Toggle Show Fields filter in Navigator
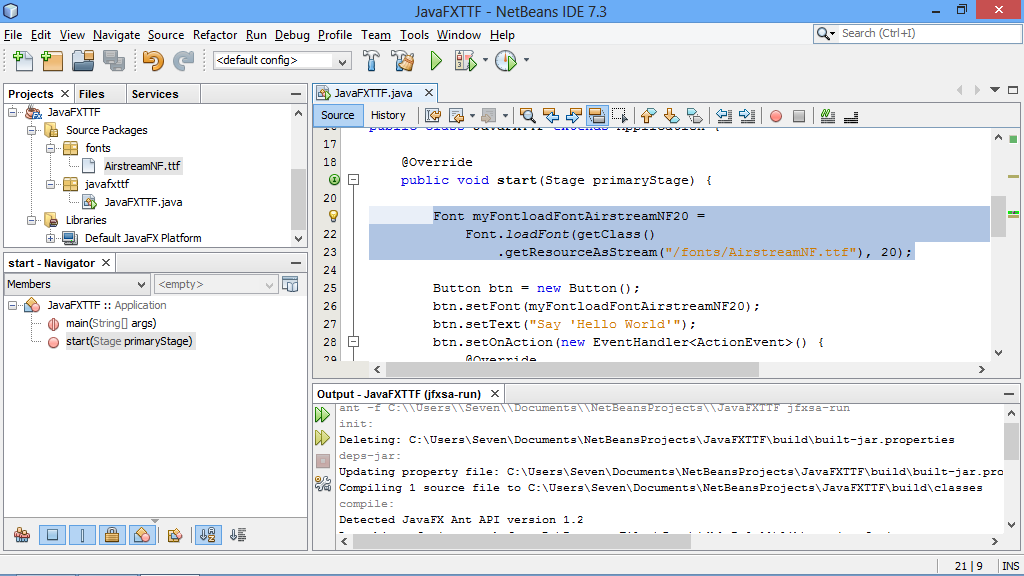This screenshot has width=1024, height=576. 52,536
